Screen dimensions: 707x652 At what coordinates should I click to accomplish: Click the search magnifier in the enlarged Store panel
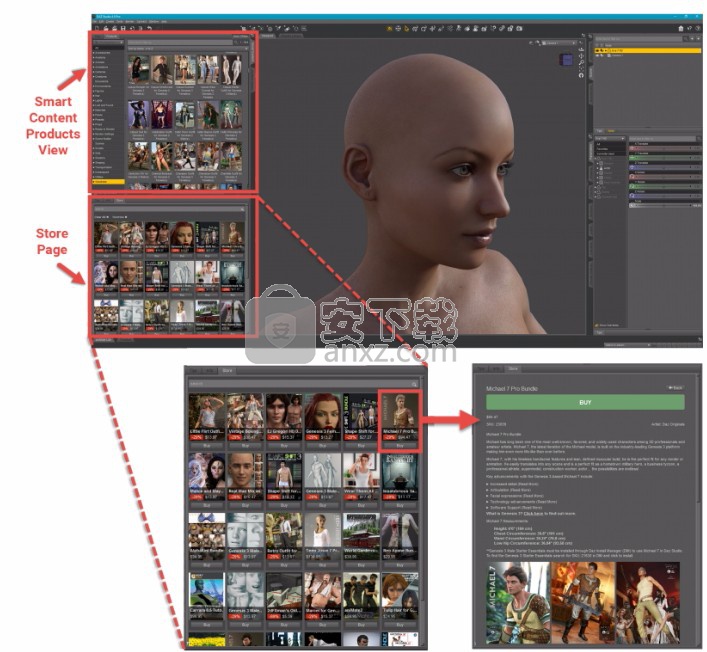tap(413, 384)
